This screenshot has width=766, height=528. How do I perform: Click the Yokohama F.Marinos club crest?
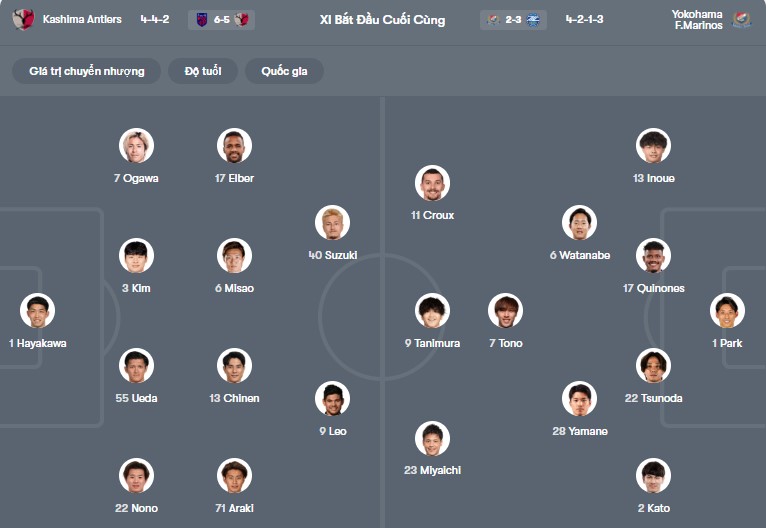point(741,19)
